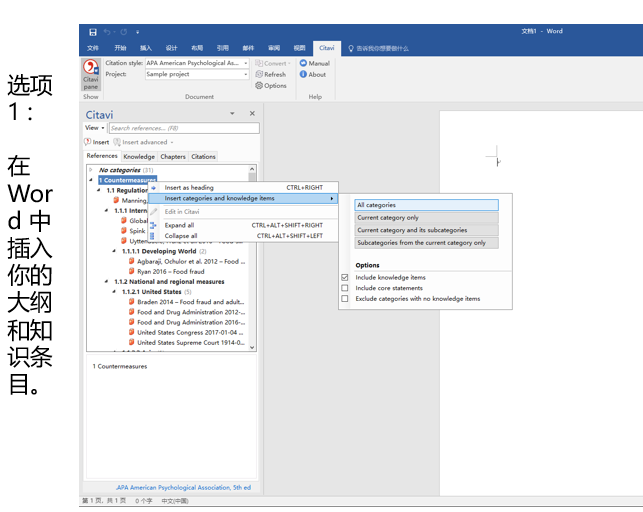Choose Collapse all in context menu

[244, 236]
